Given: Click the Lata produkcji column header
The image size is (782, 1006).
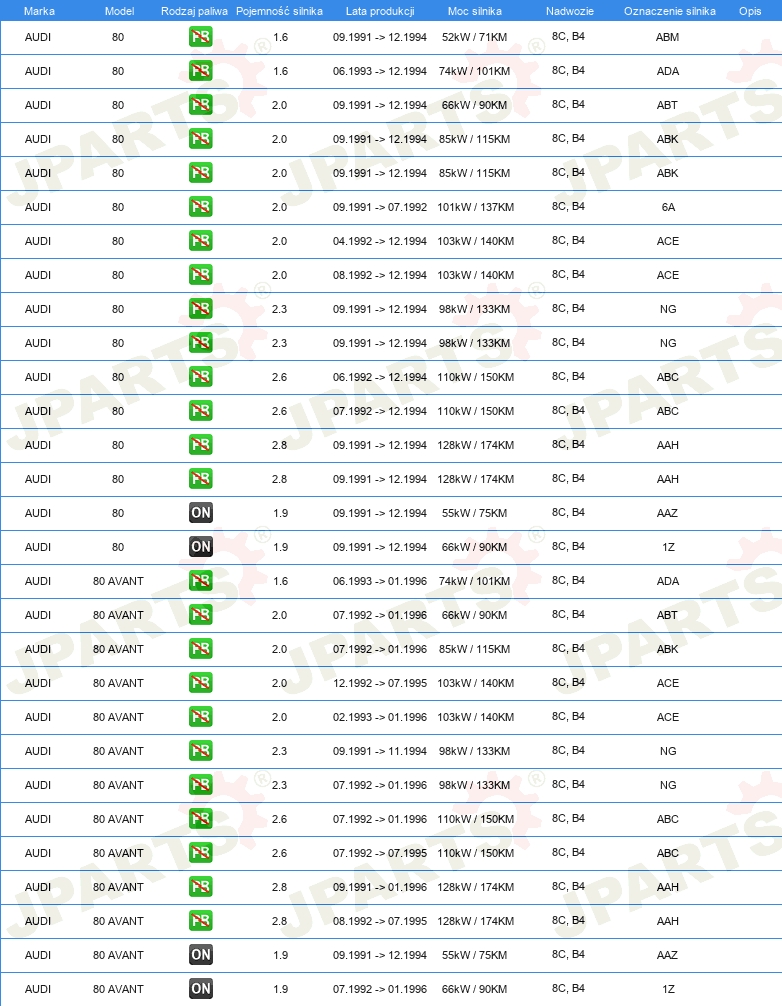Looking at the screenshot, I should (380, 11).
